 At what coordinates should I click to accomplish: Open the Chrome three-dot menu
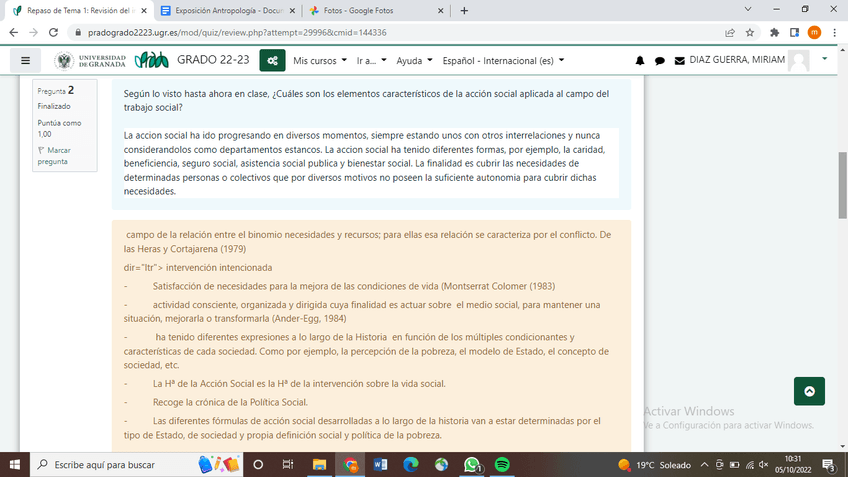click(x=834, y=32)
